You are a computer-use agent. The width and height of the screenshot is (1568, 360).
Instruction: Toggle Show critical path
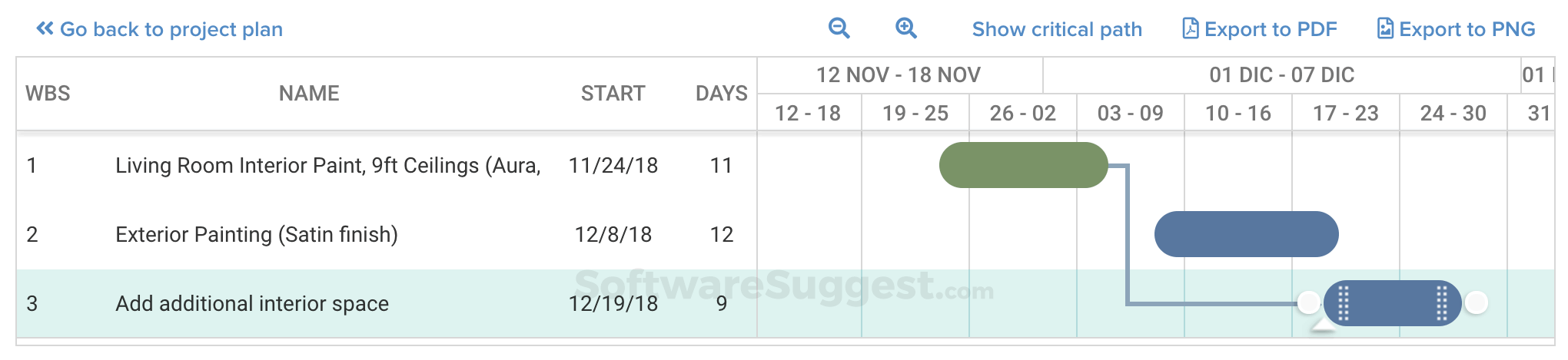(x=1057, y=29)
